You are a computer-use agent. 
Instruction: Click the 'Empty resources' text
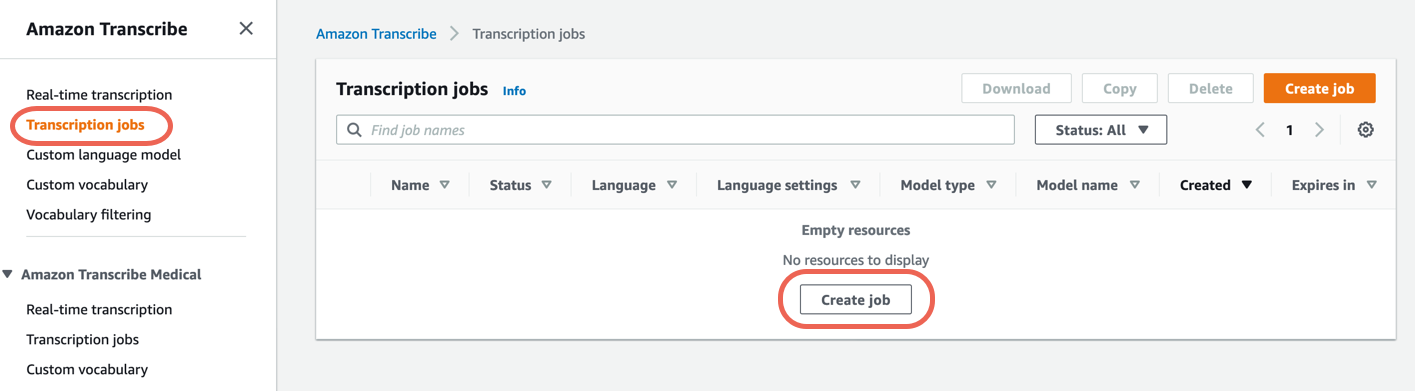(x=856, y=230)
